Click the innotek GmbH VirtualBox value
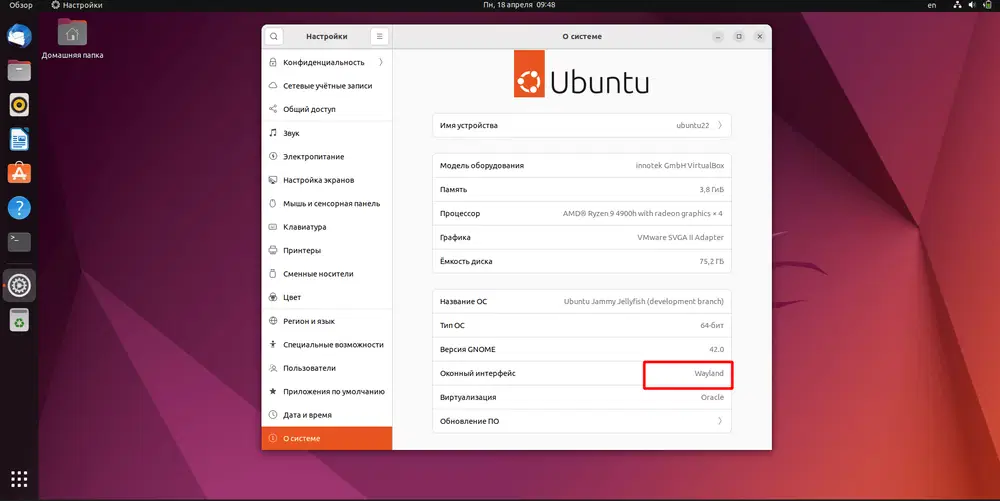 click(680, 165)
